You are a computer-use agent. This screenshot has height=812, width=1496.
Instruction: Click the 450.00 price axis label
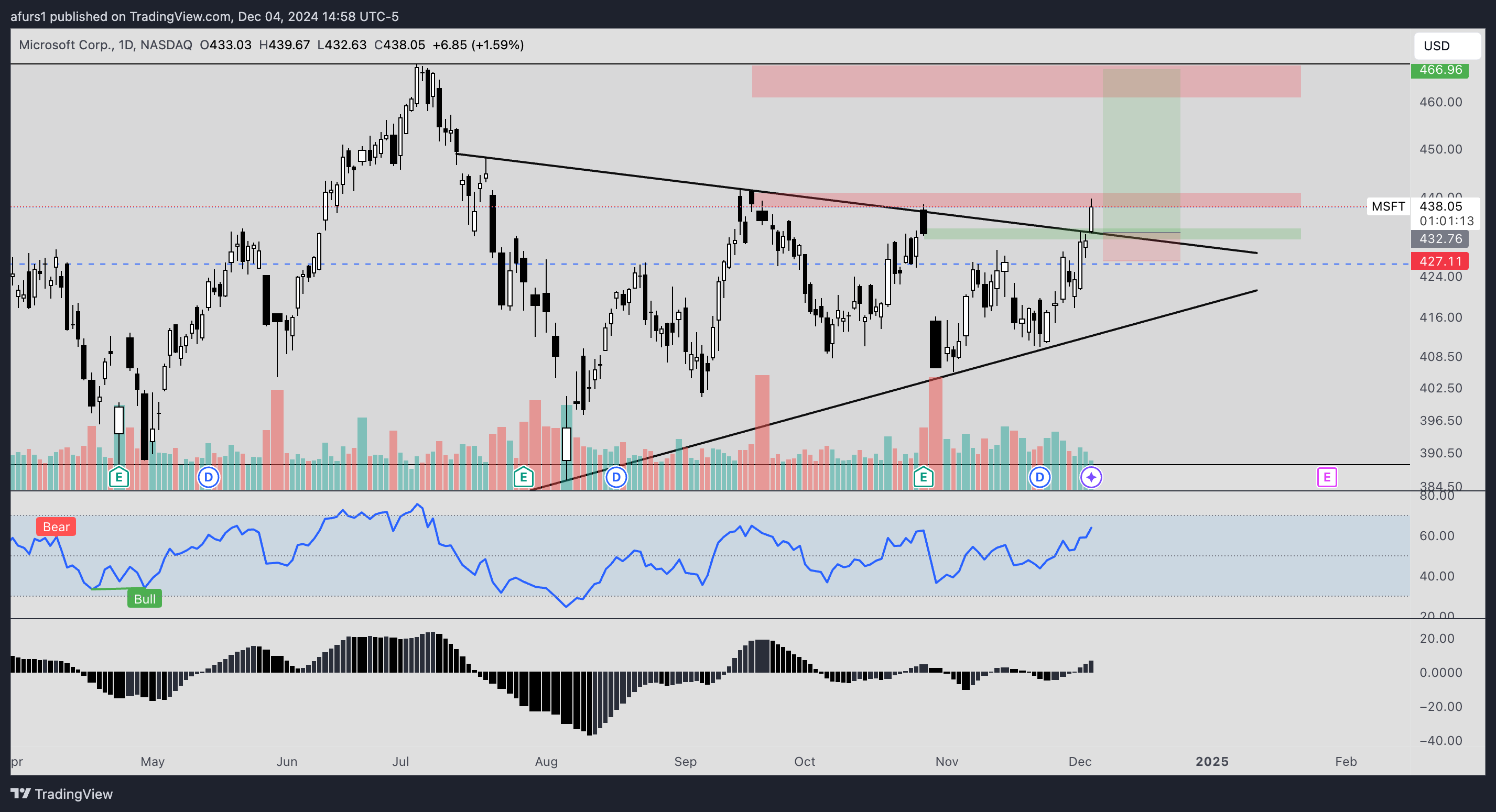pos(1440,149)
